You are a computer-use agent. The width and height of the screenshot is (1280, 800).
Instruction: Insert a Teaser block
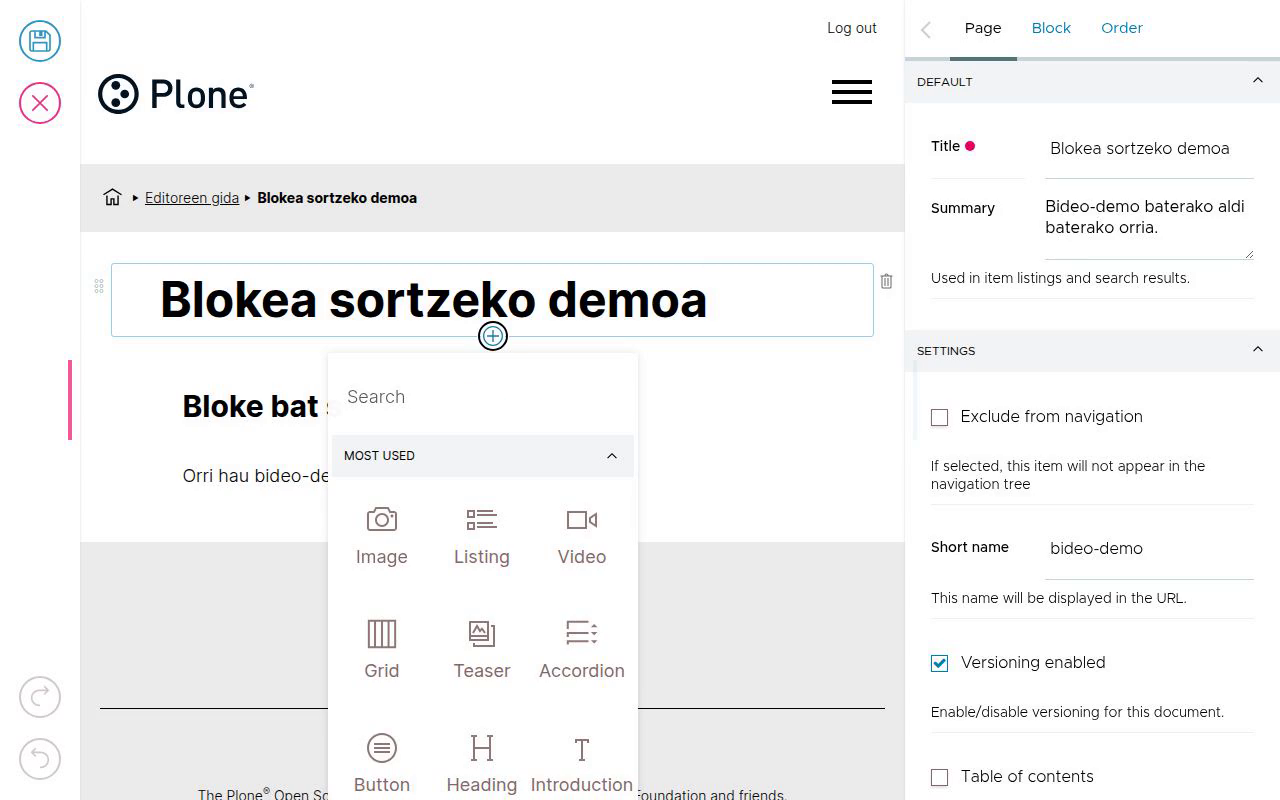point(482,650)
